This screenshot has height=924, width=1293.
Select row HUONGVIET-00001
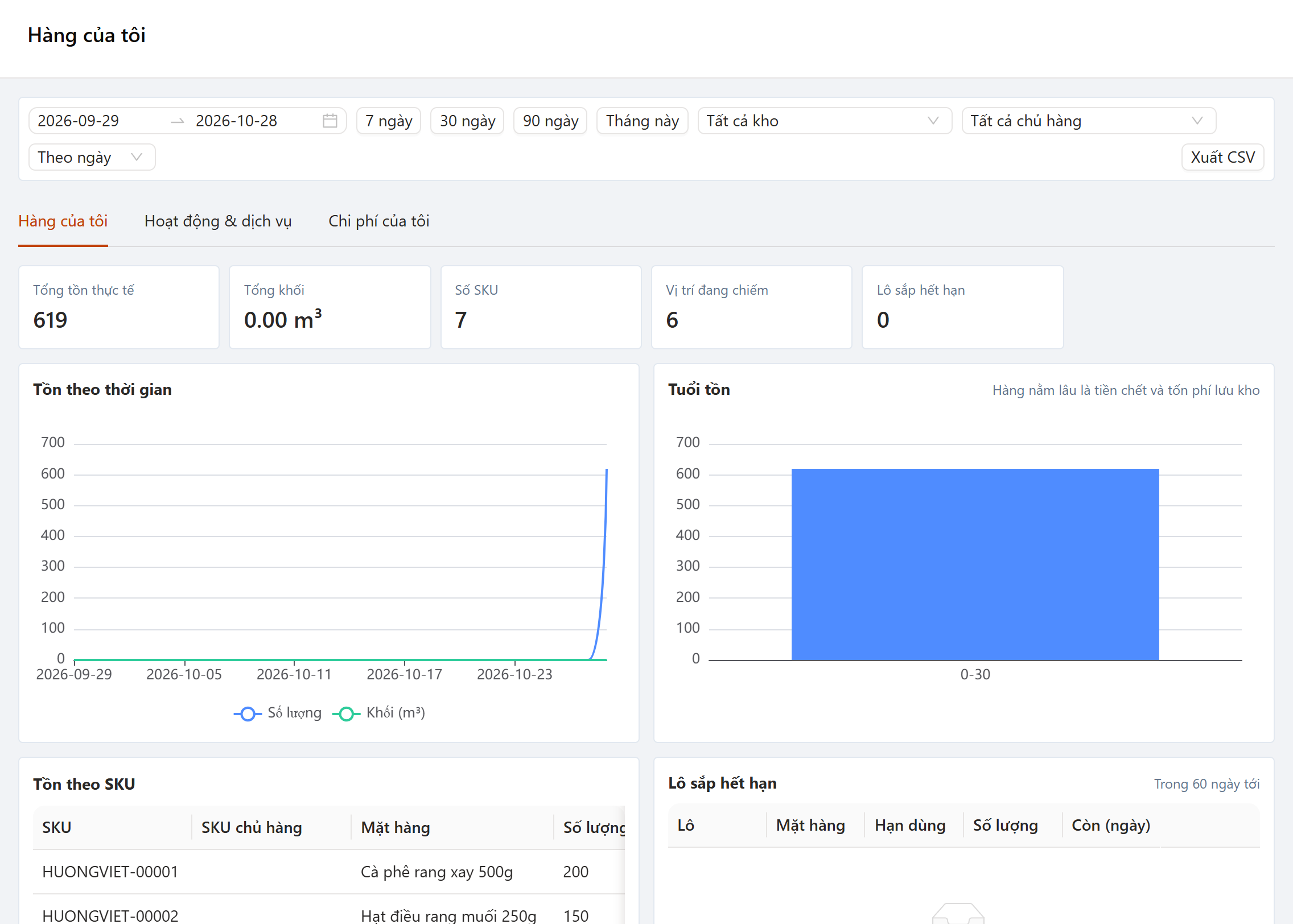[329, 872]
